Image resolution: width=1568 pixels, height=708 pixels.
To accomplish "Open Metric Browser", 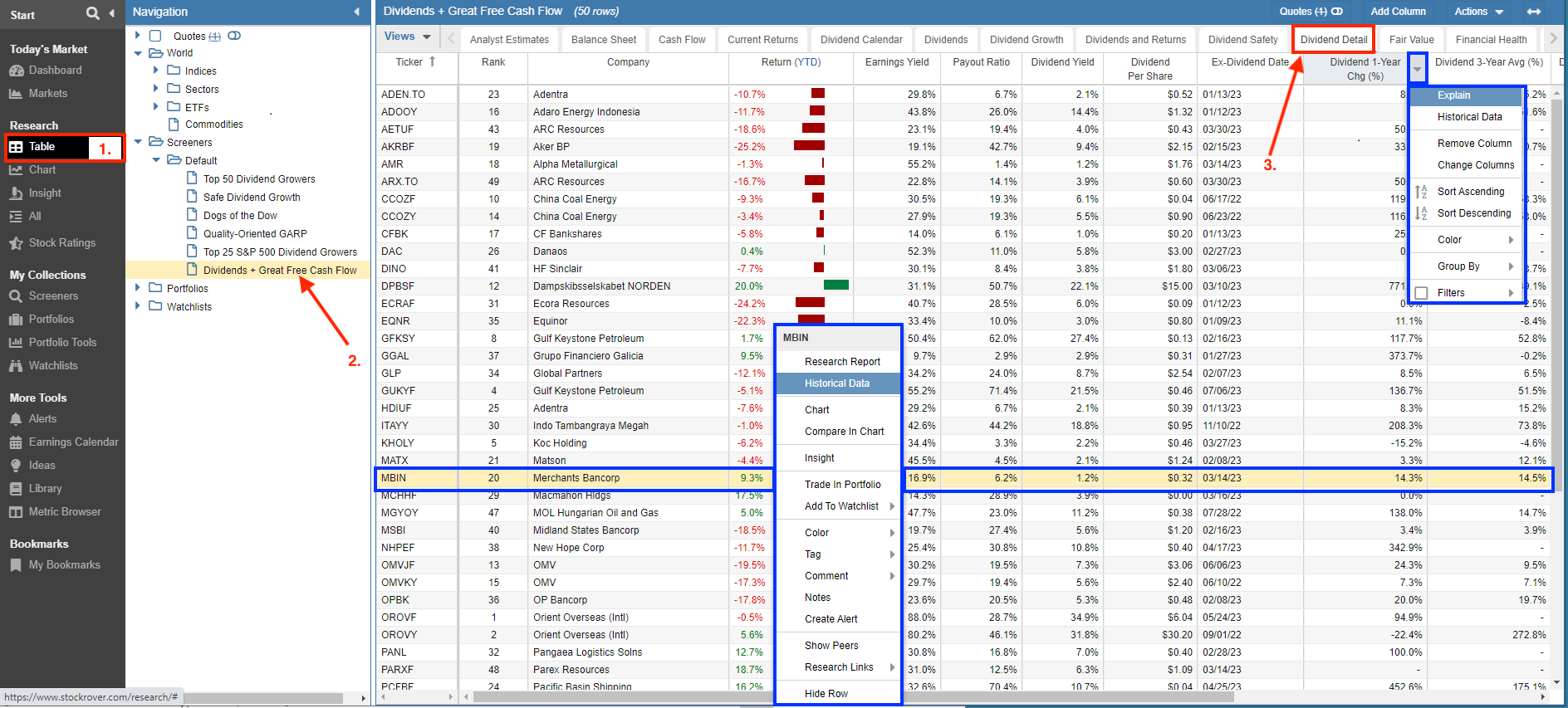I will 65,512.
